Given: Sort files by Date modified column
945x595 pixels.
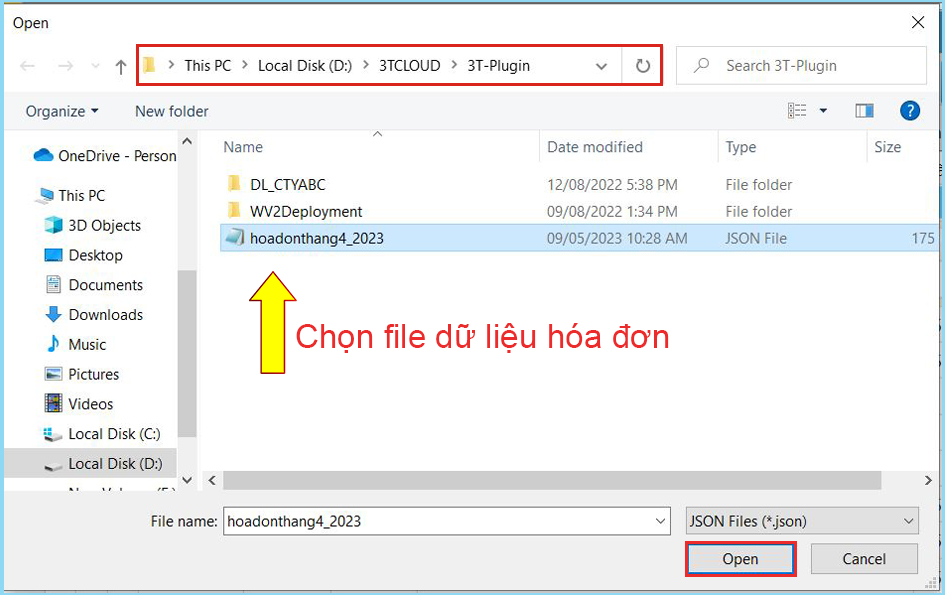Looking at the screenshot, I should pos(595,147).
